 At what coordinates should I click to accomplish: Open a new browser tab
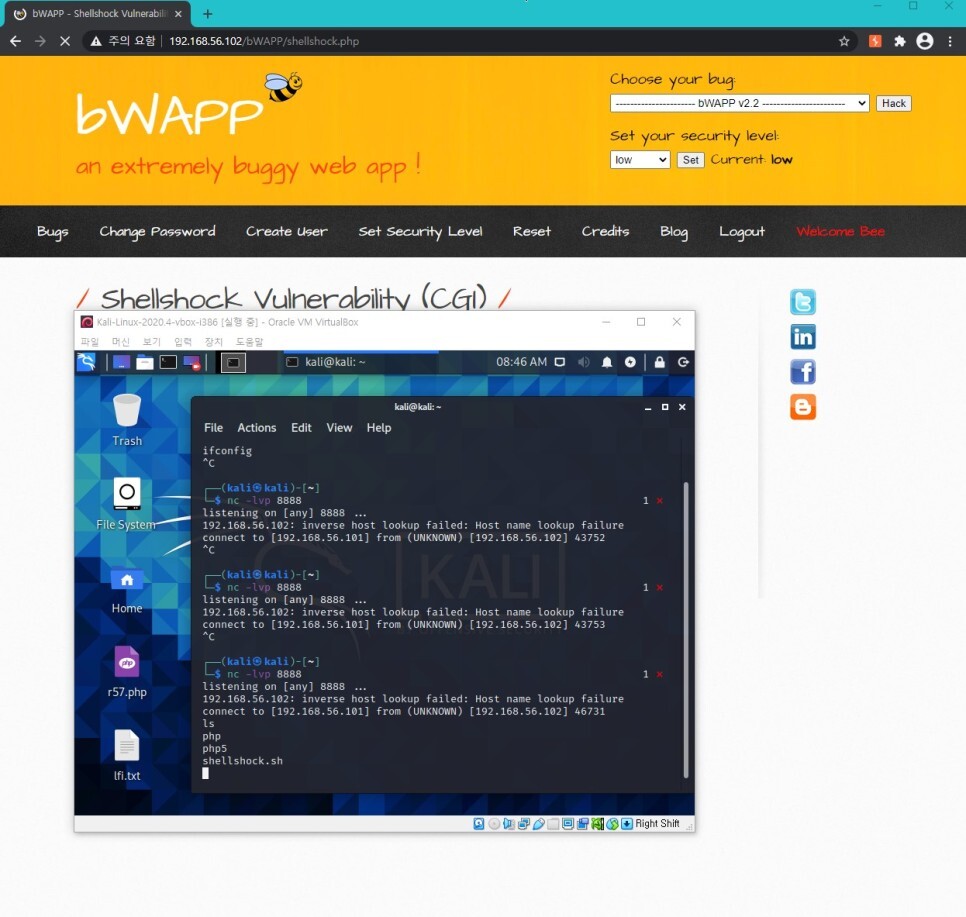208,14
